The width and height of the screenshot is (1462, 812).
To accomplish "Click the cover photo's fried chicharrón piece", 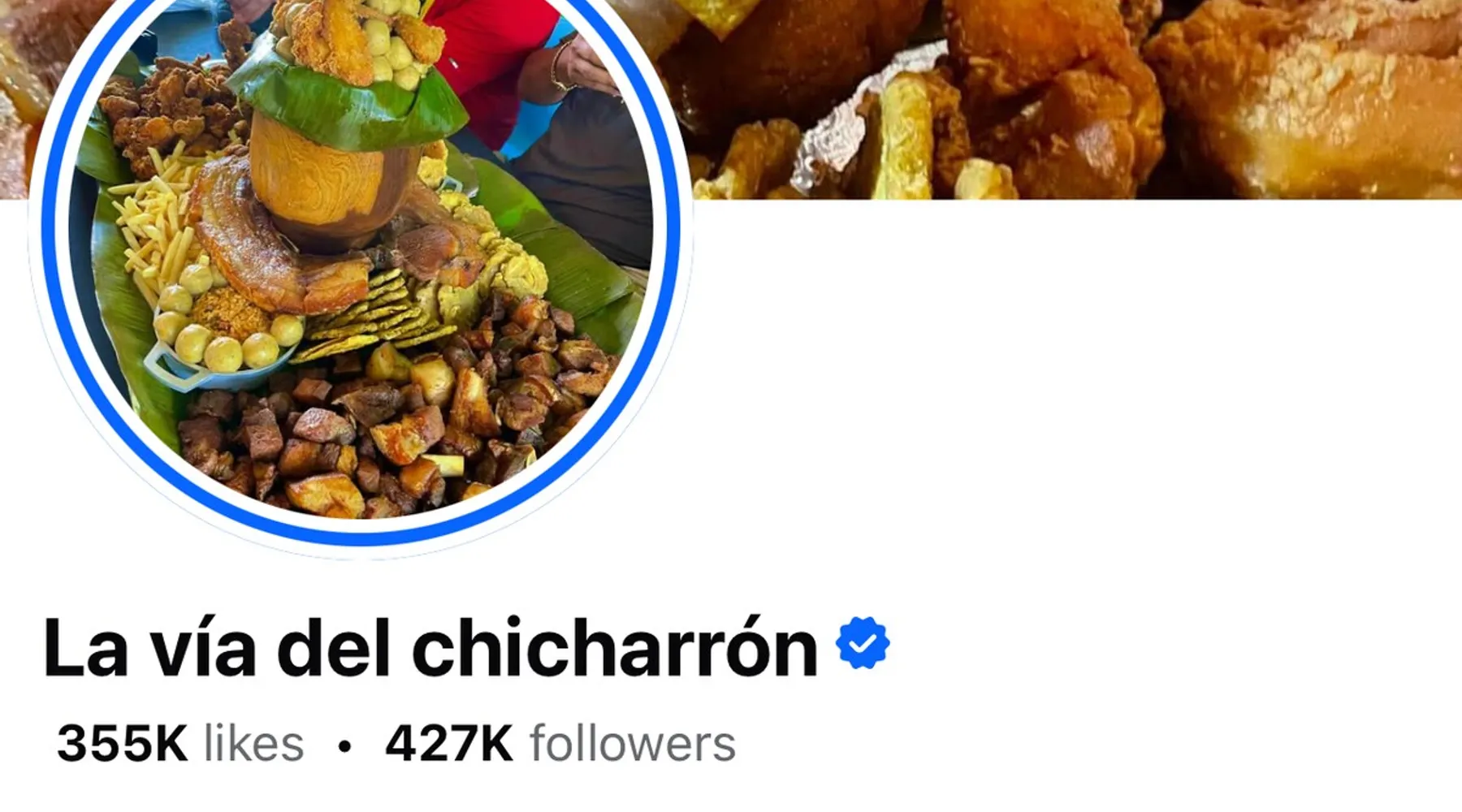I will click(1308, 97).
